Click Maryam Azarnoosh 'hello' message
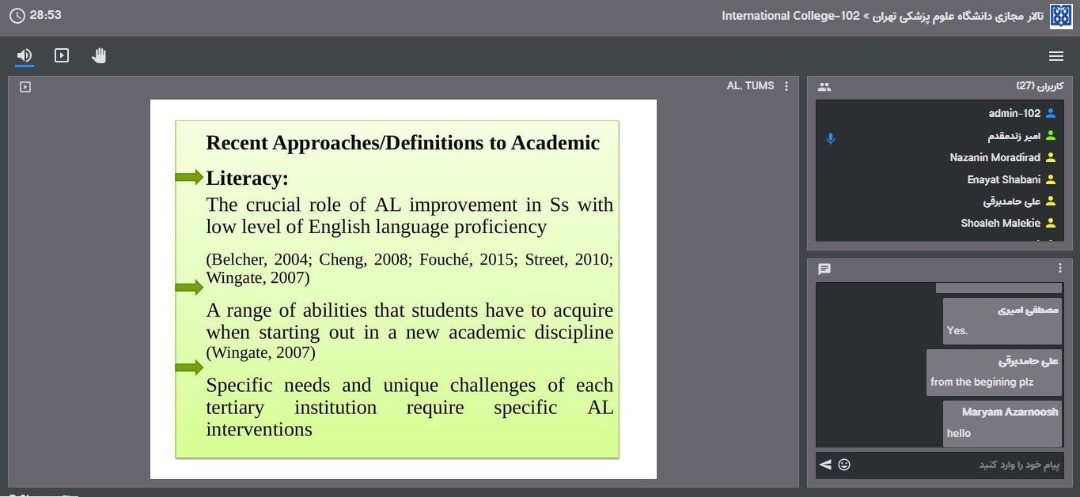Viewport: 1080px width, 497px height. [1002, 424]
